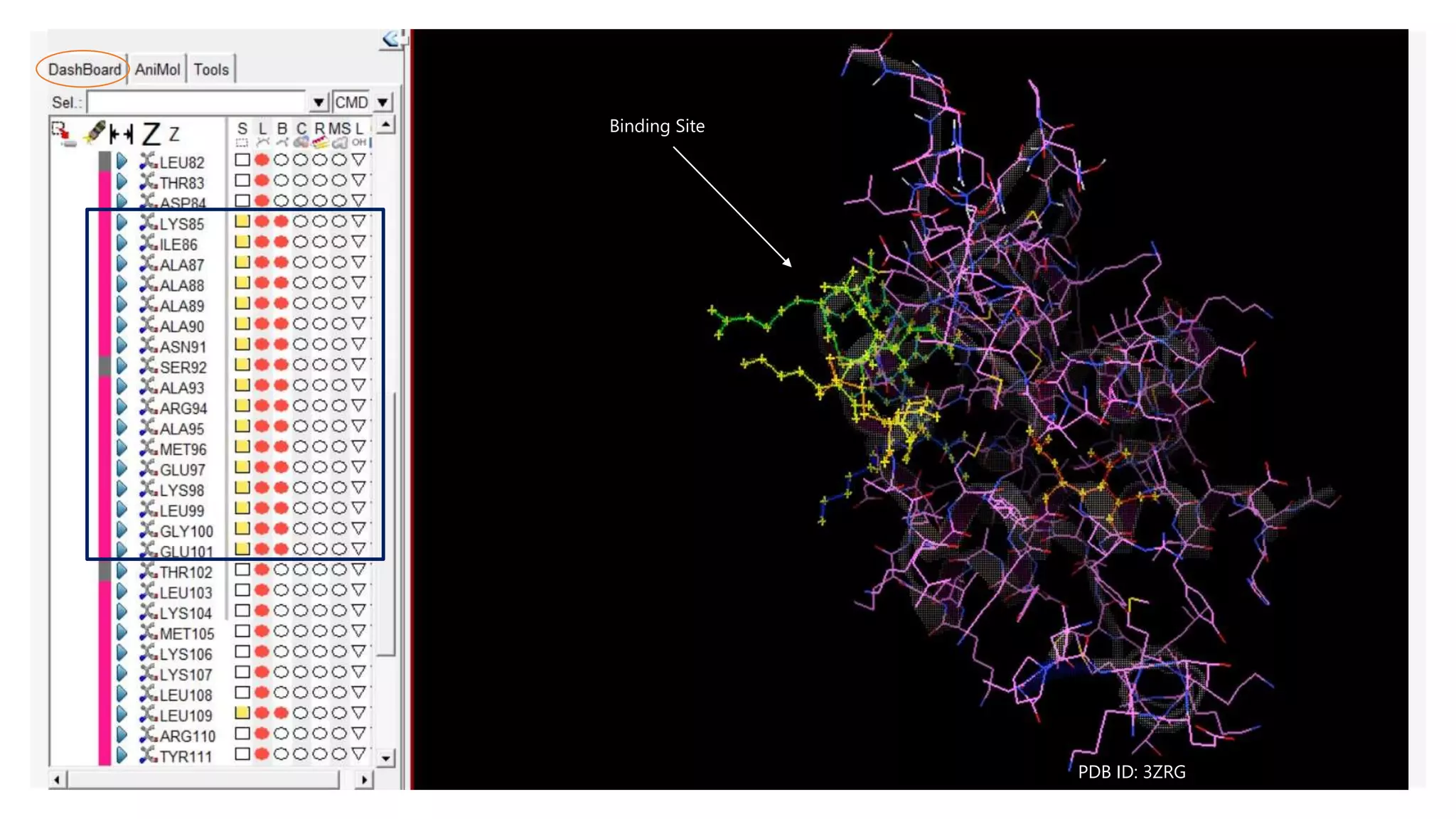This screenshot has width=1456, height=819.
Task: Toggle backbone display circle for THR102
Action: point(282,569)
